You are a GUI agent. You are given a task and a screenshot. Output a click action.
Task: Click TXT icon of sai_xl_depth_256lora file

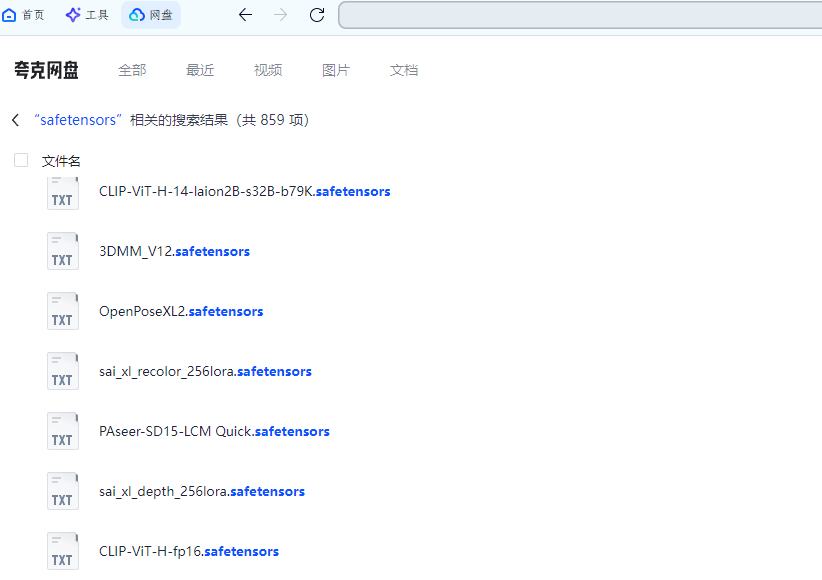click(x=63, y=491)
